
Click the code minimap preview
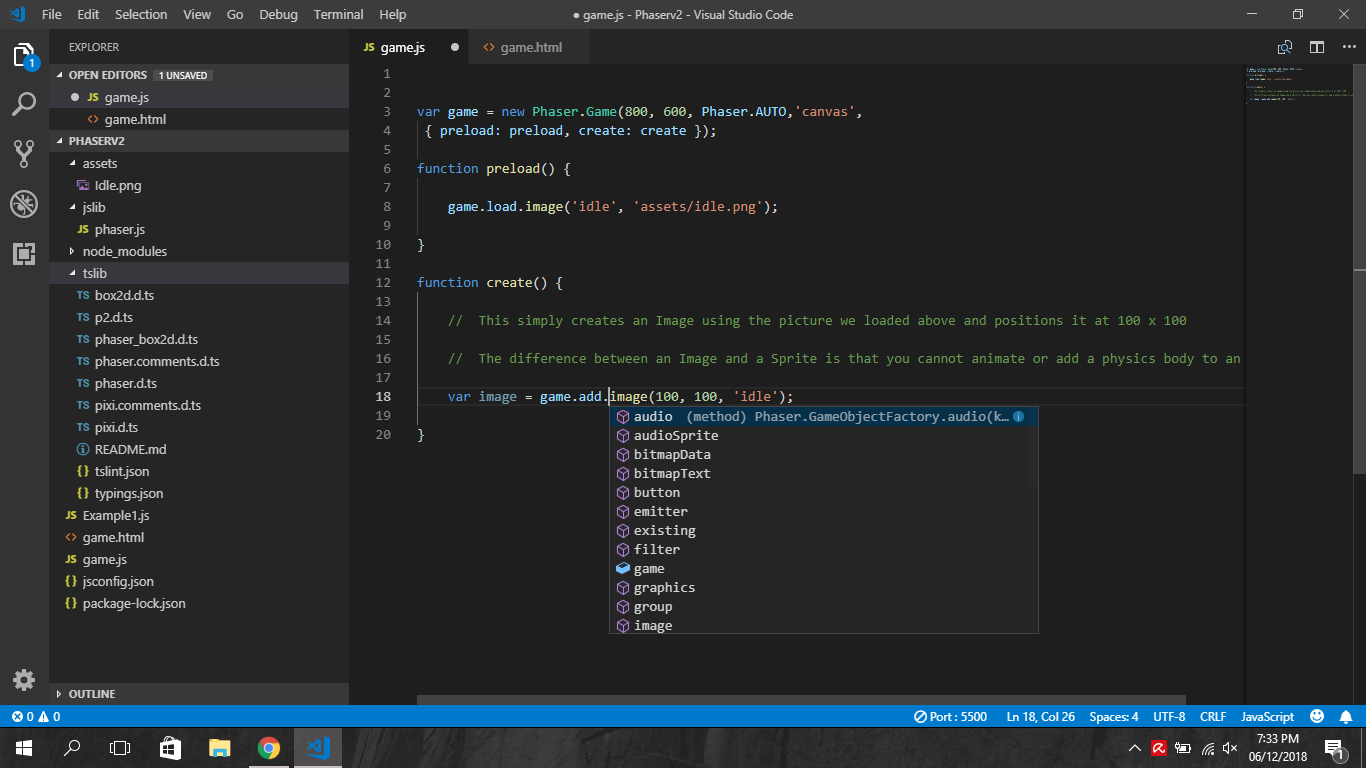1297,85
